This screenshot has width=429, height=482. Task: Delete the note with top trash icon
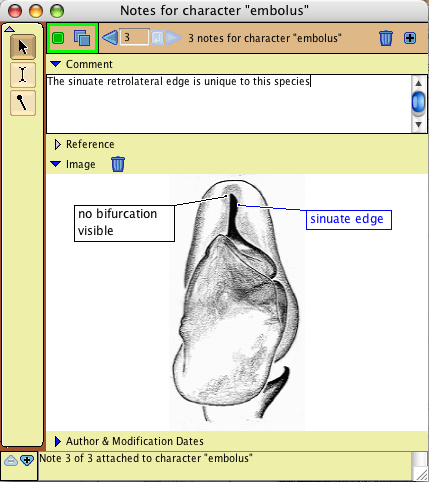386,38
